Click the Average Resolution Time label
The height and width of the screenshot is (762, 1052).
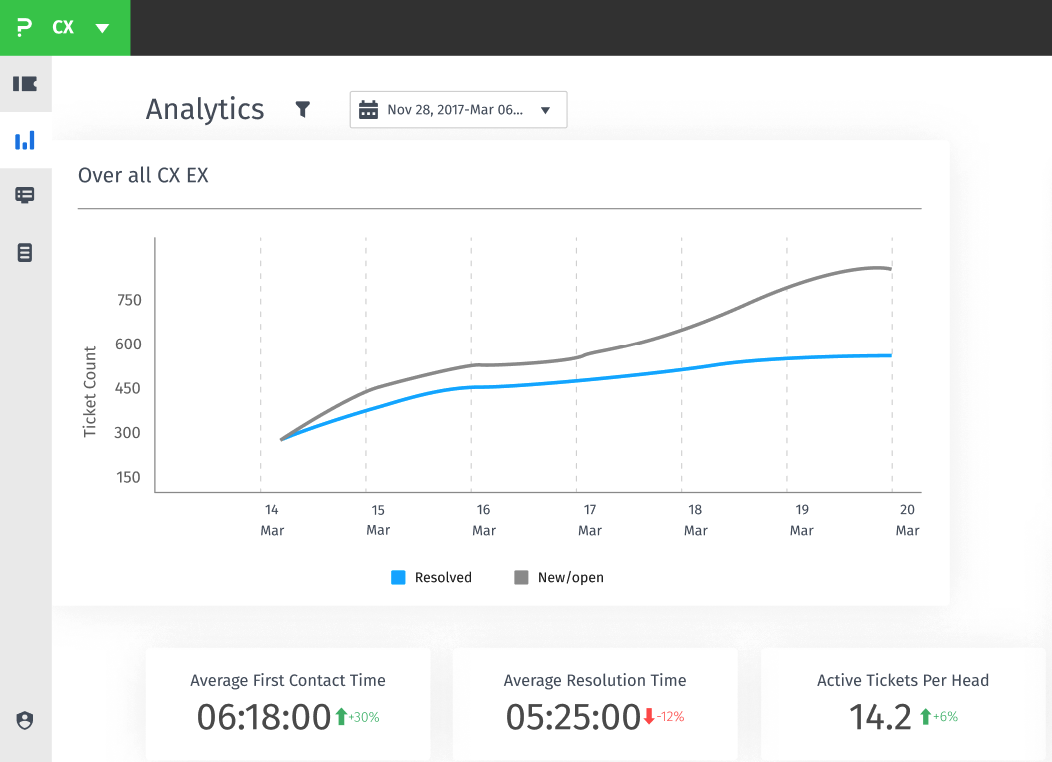coord(595,680)
